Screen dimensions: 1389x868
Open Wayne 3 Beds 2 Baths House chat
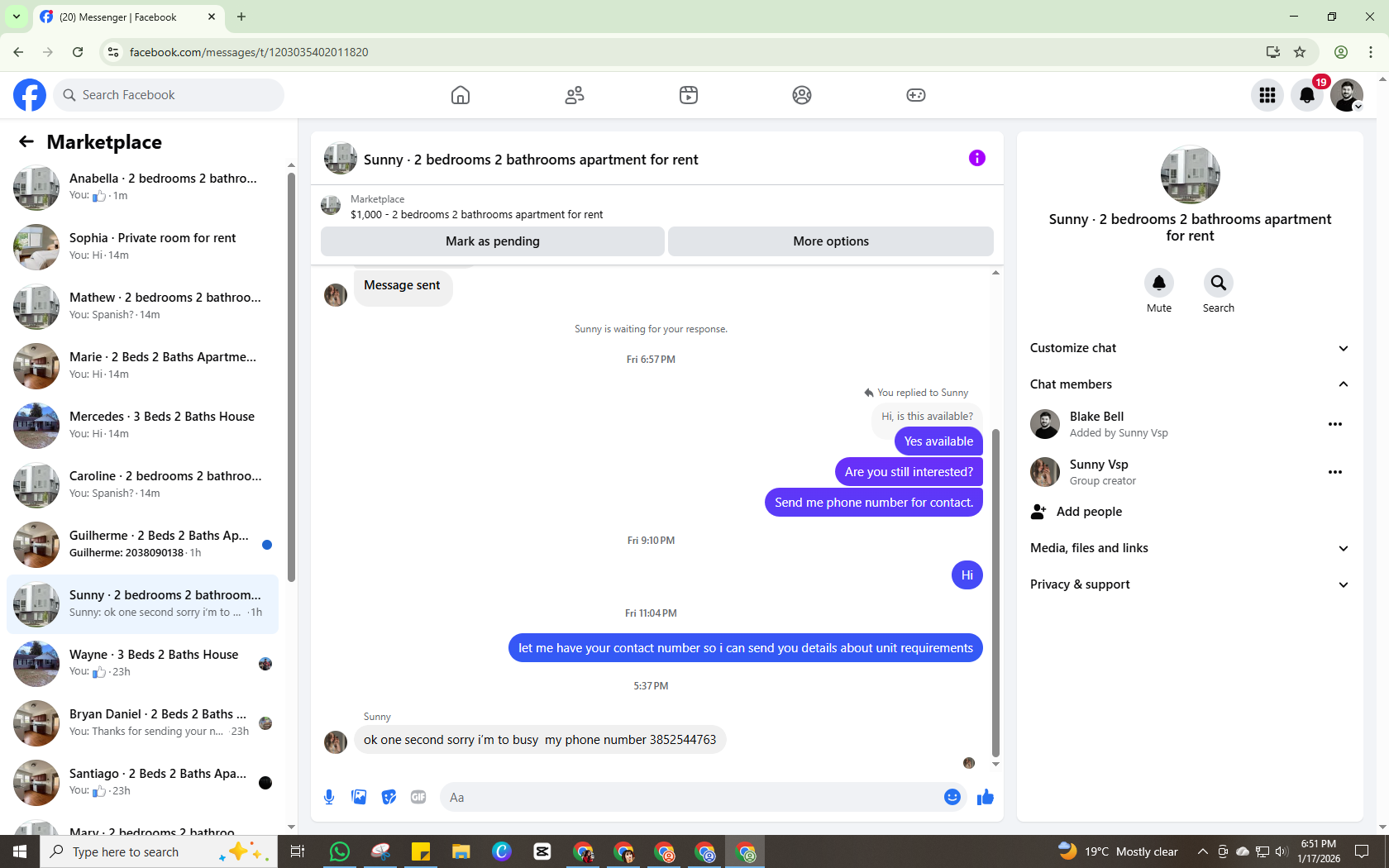pyautogui.click(x=143, y=664)
